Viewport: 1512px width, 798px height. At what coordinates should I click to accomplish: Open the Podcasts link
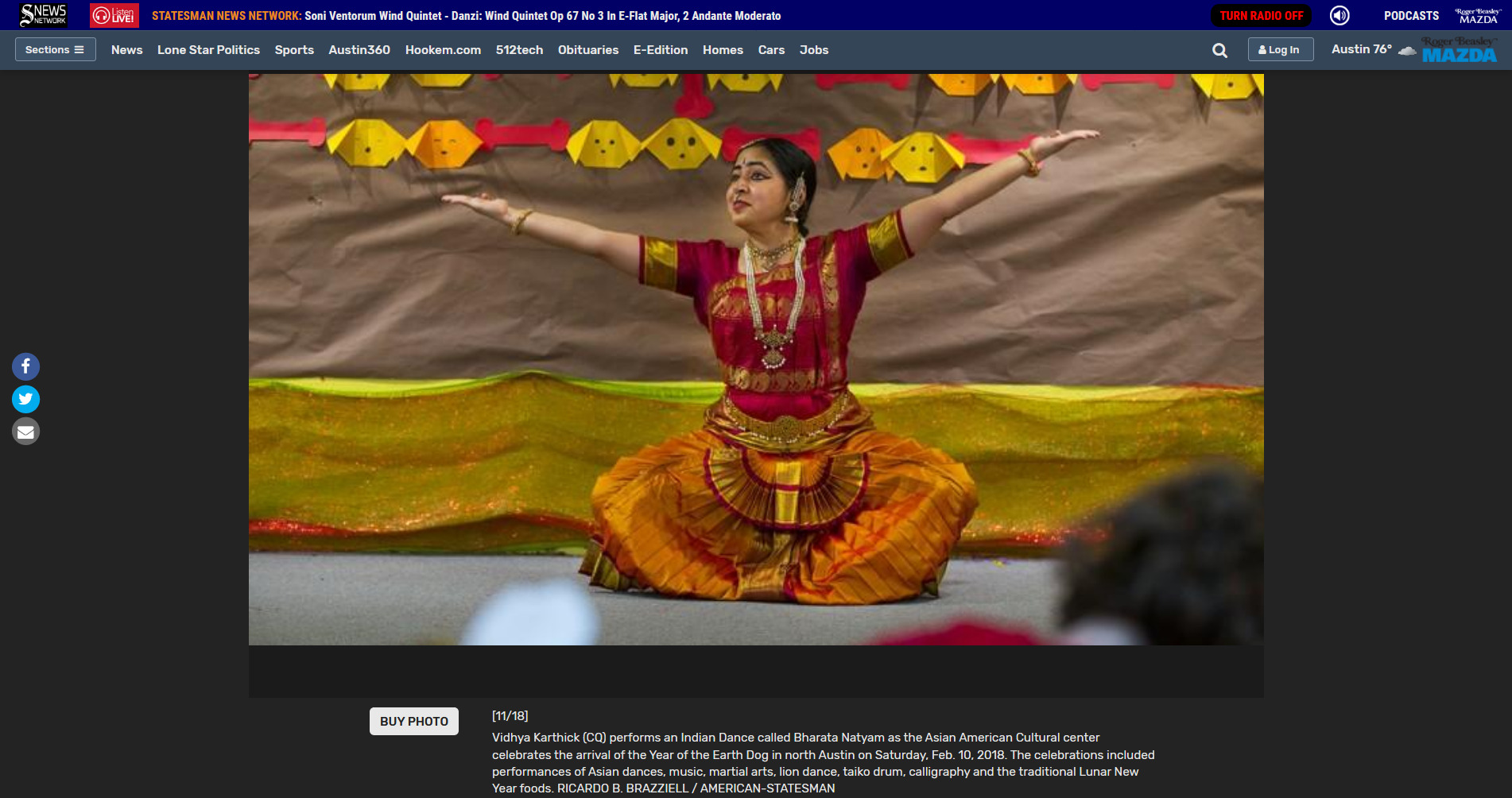click(x=1411, y=15)
